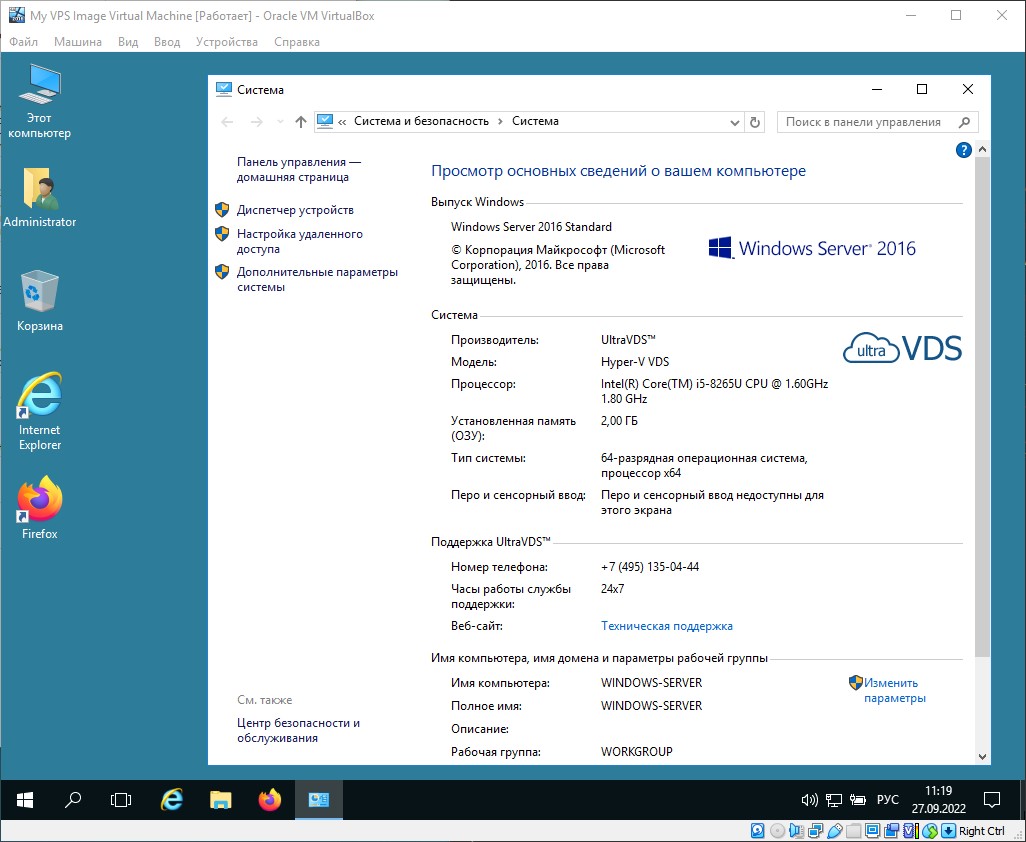1026x842 pixels.
Task: Click the scrollbar down arrow in Система window
Action: tap(982, 756)
